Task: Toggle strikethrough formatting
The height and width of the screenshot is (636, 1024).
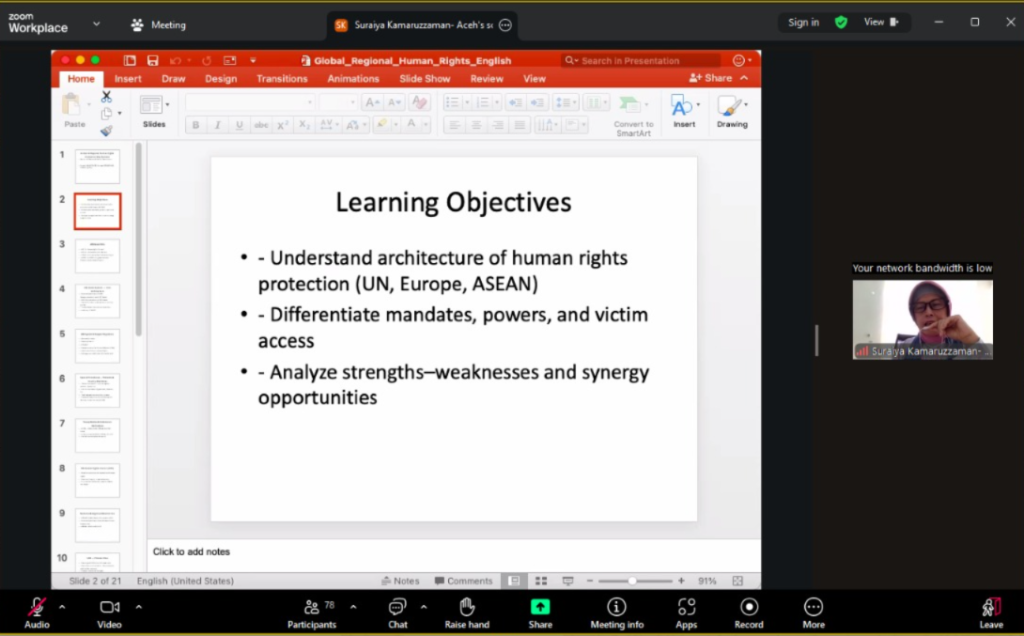Action: pyautogui.click(x=261, y=125)
